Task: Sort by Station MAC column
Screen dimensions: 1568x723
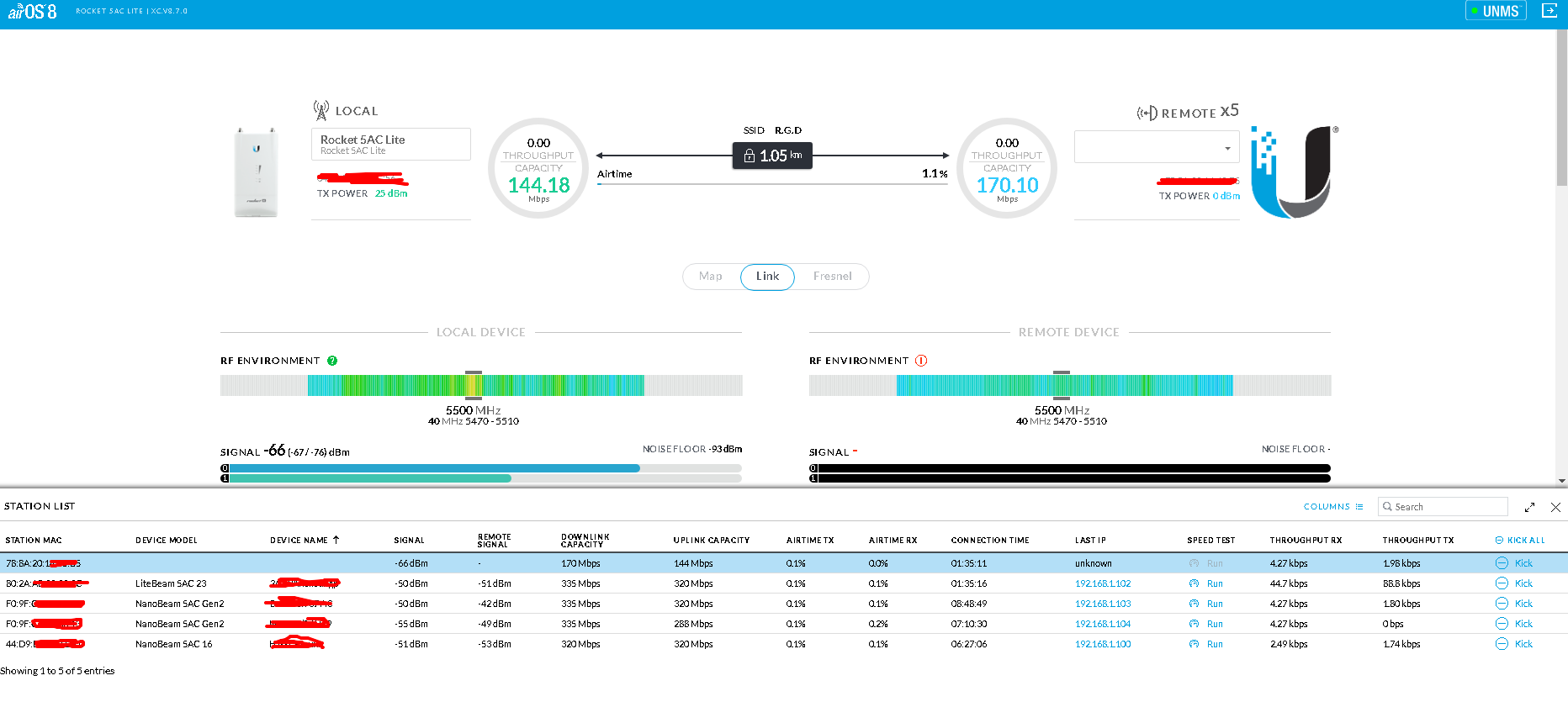Action: point(34,541)
